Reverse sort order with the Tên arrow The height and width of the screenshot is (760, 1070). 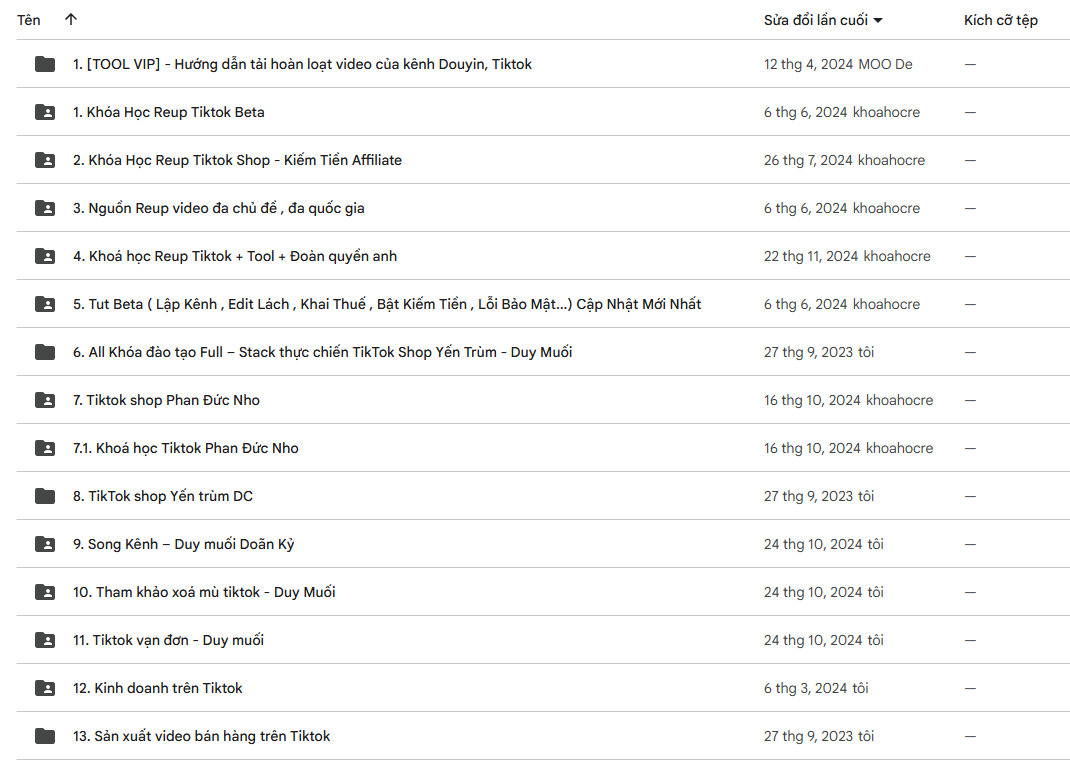[71, 20]
